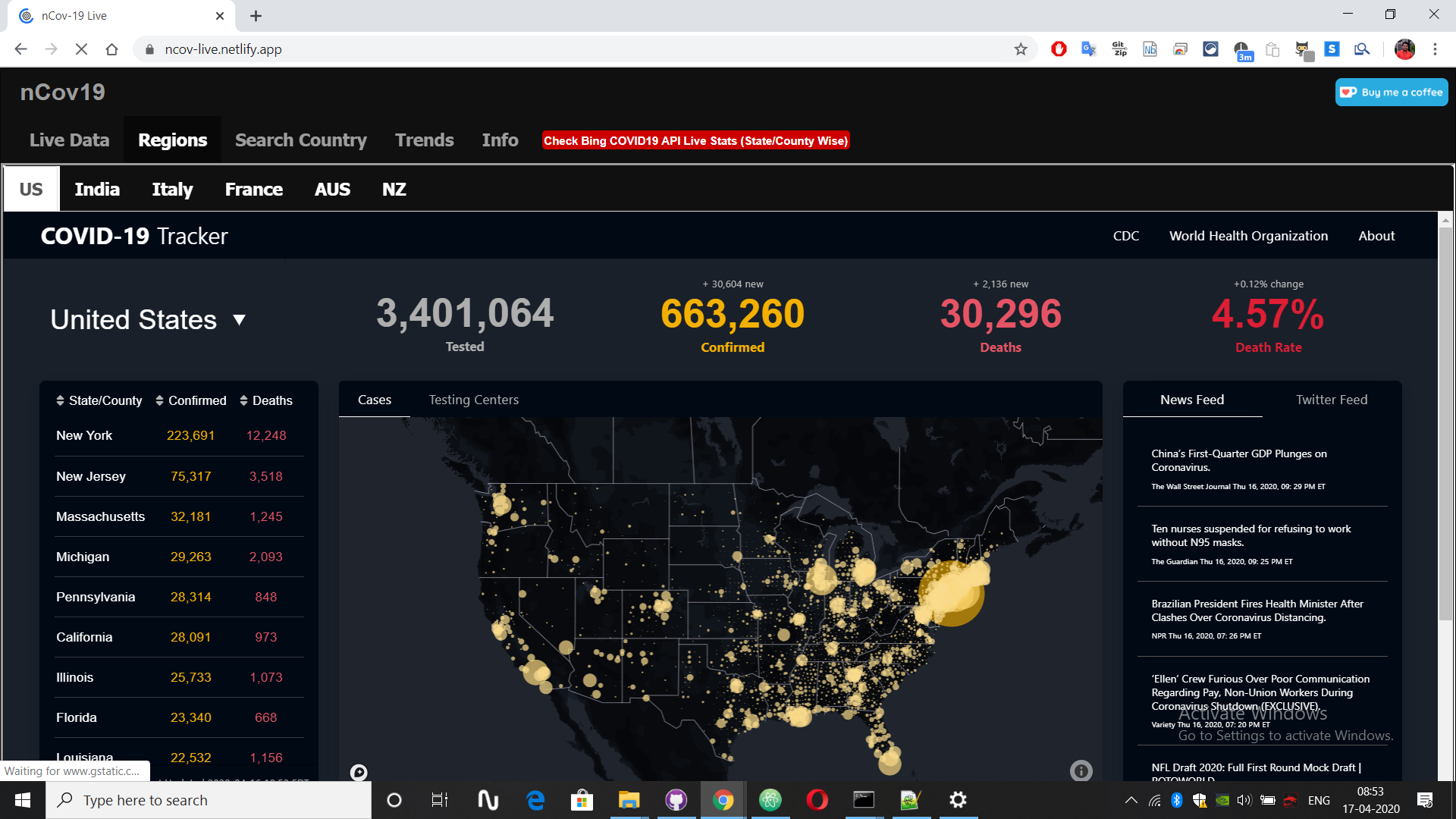Show hidden system tray icons
This screenshot has width=1456, height=819.
click(1131, 800)
